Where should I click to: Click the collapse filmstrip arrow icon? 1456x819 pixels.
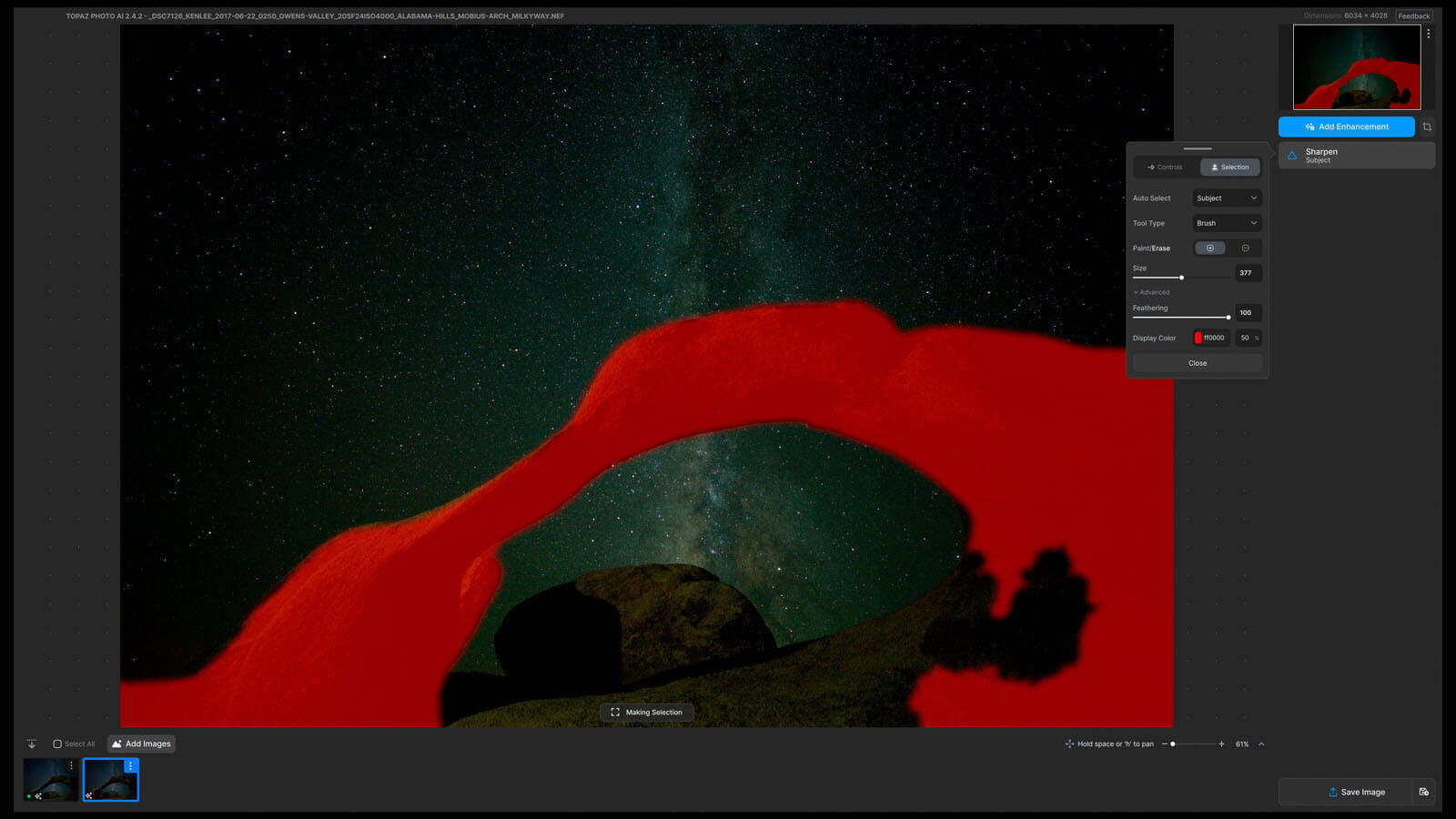point(32,743)
